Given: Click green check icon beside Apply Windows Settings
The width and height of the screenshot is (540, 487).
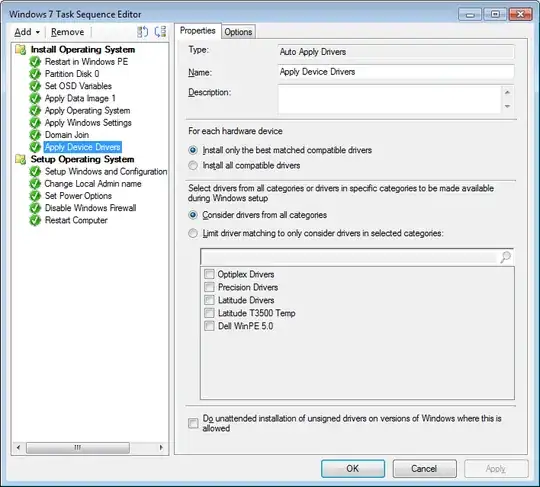Looking at the screenshot, I should [x=35, y=123].
